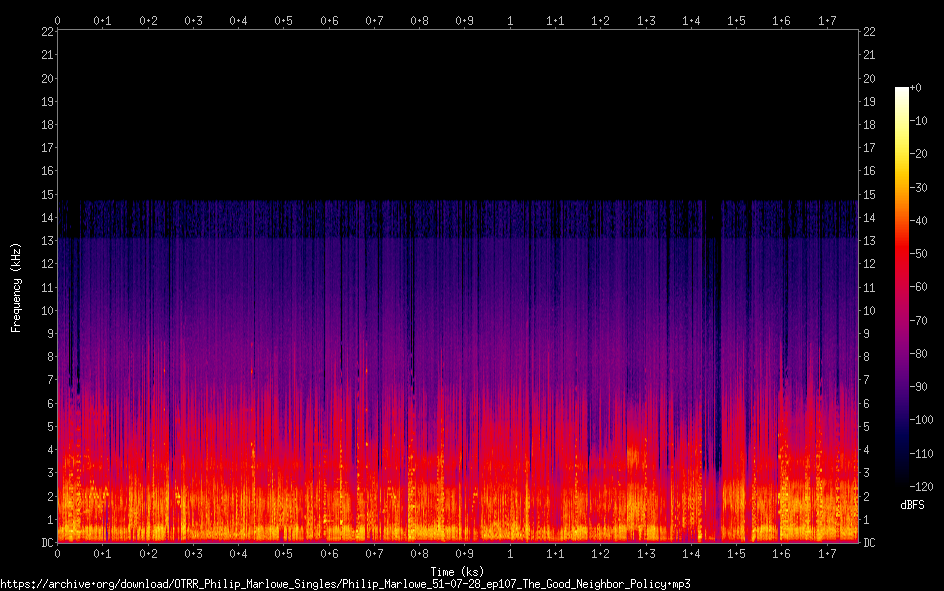944x591 pixels.
Task: Click the 10 kHz tick on left axis
Action: 45,311
